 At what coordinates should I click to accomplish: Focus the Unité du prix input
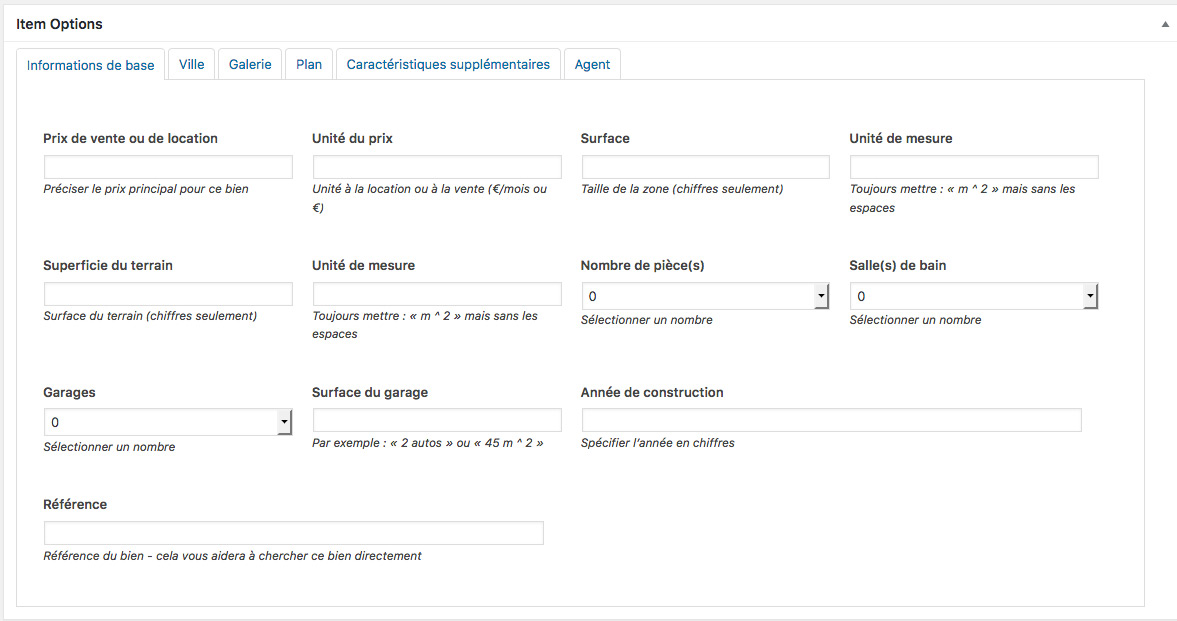click(437, 167)
